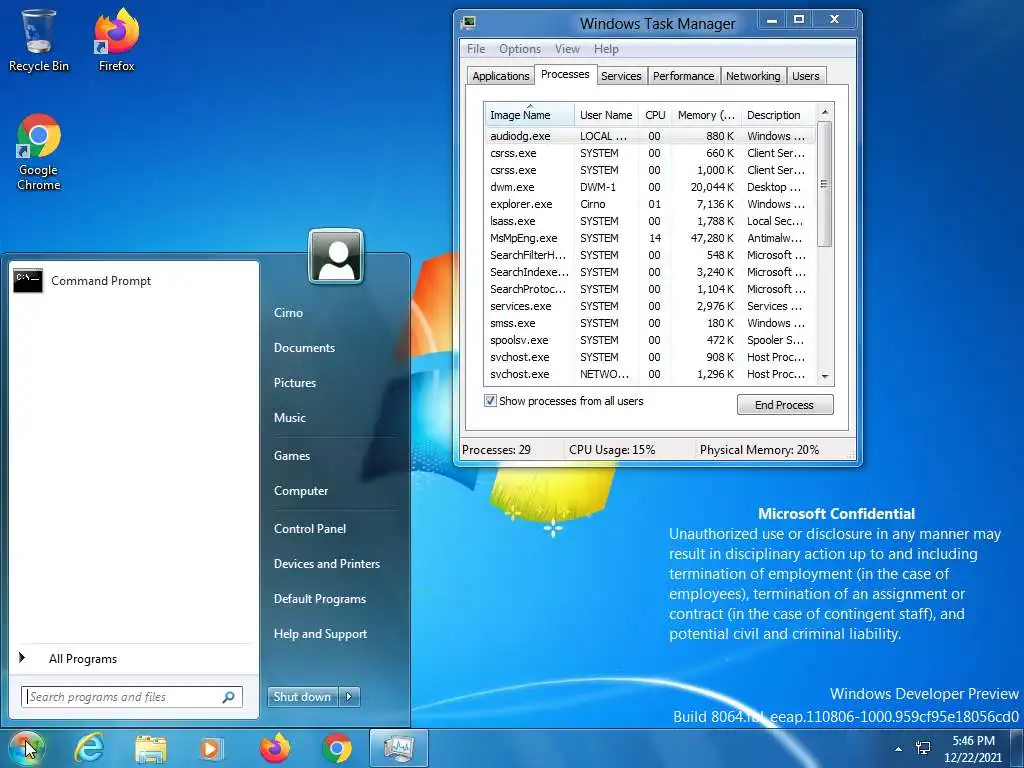Open Cirno user folder link
Screen dimensions: 1024x768
click(x=289, y=313)
